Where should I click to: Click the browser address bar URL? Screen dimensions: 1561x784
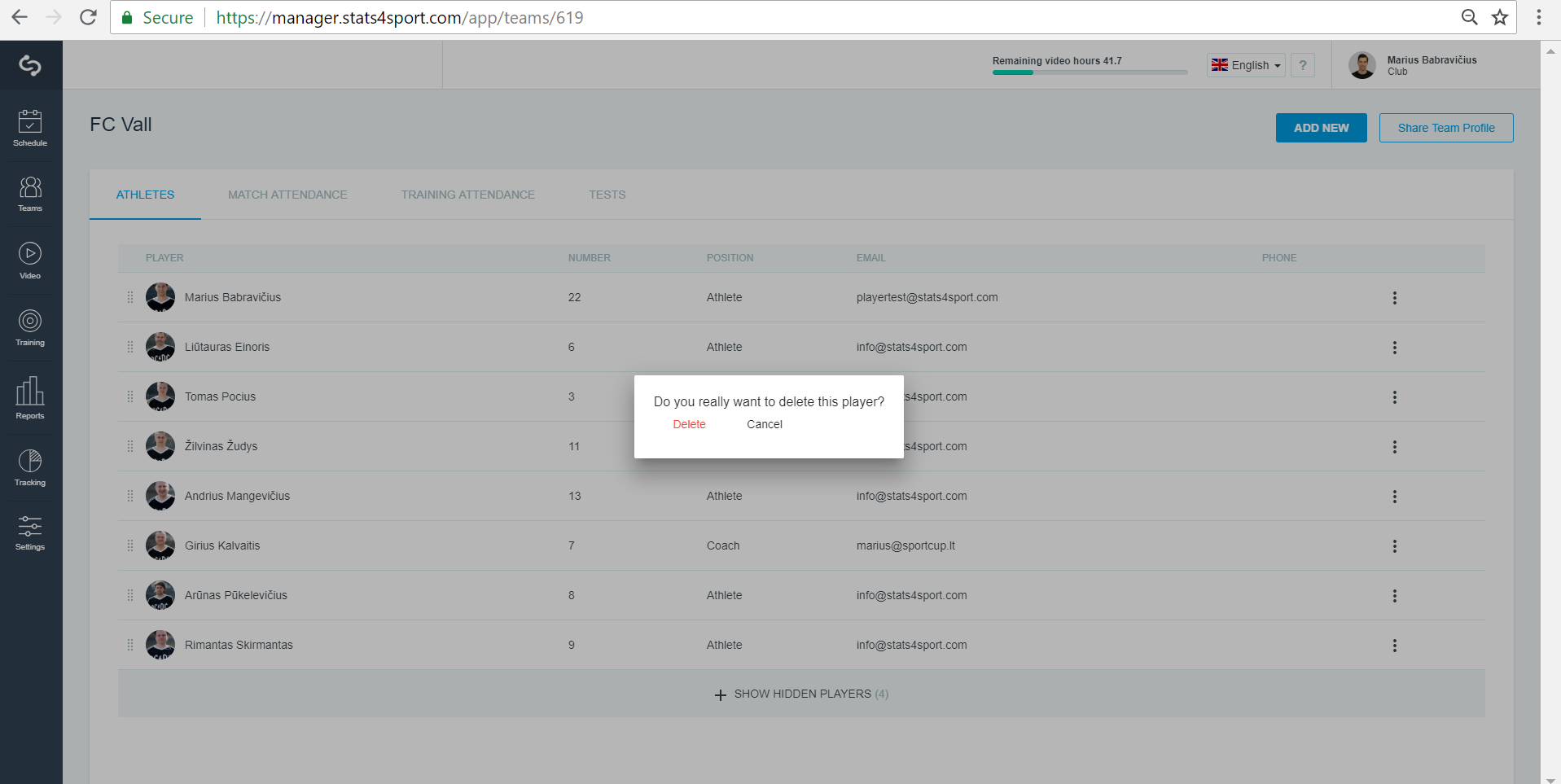tap(400, 17)
